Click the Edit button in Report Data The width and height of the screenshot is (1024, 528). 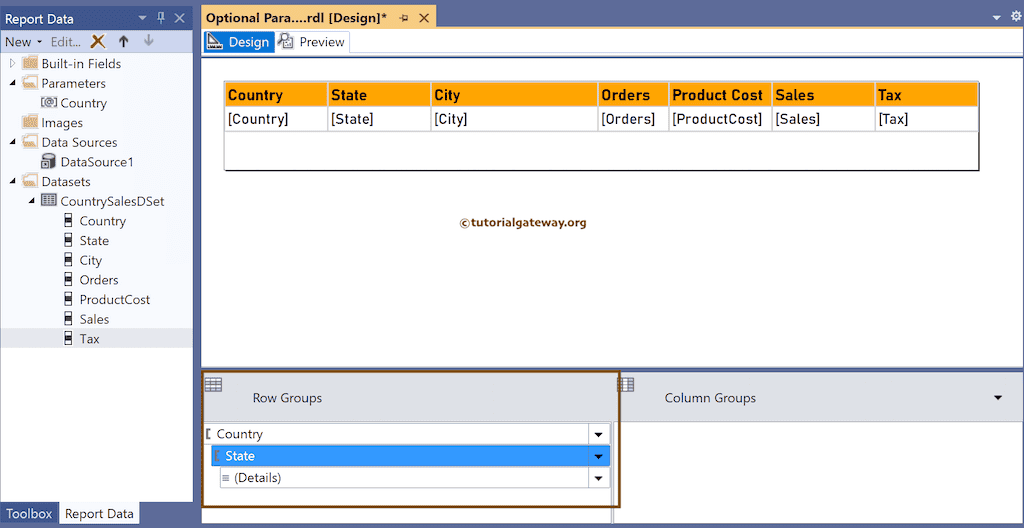[66, 41]
